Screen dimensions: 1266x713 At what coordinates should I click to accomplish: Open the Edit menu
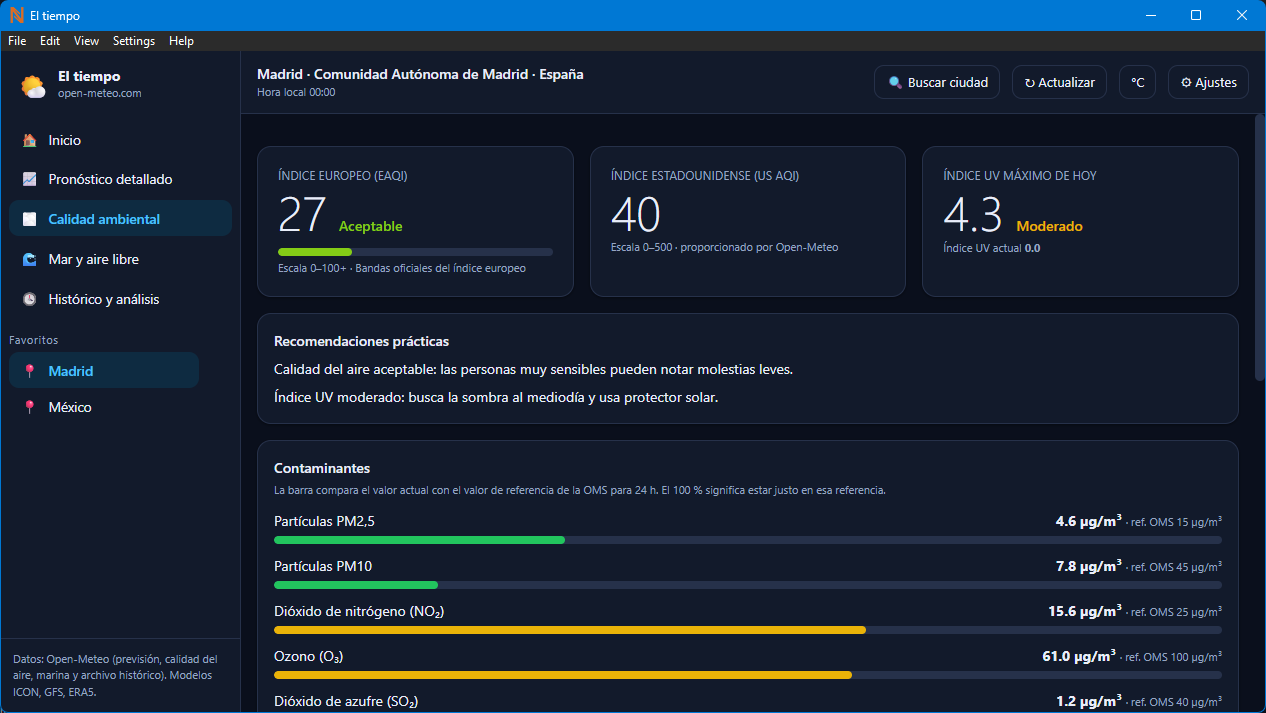[50, 41]
